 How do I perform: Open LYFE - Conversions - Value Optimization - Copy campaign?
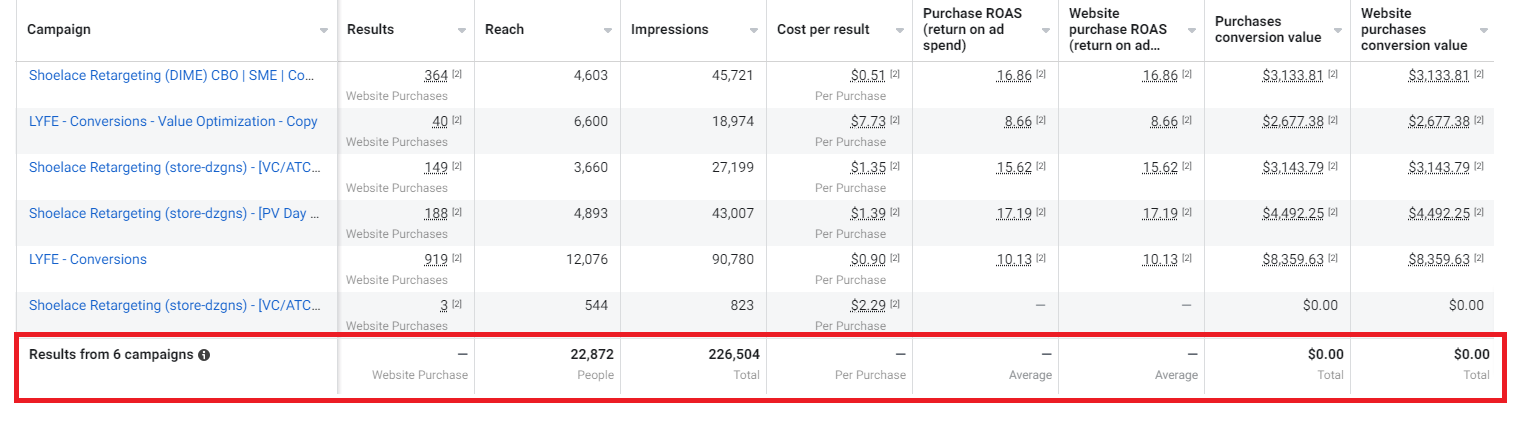click(173, 121)
